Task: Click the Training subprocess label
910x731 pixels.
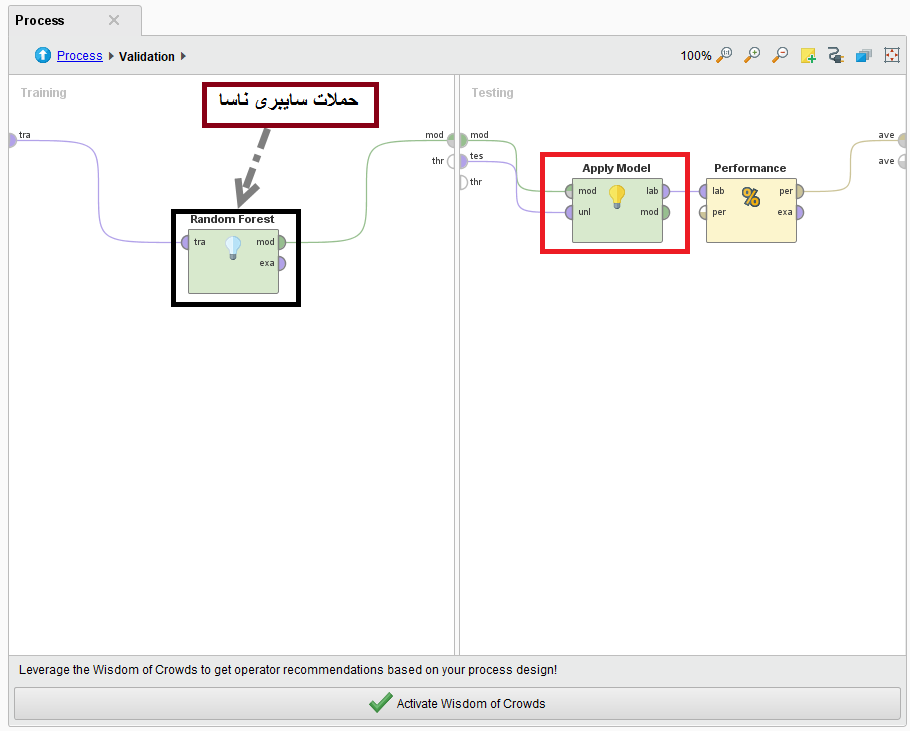Action: tap(44, 93)
